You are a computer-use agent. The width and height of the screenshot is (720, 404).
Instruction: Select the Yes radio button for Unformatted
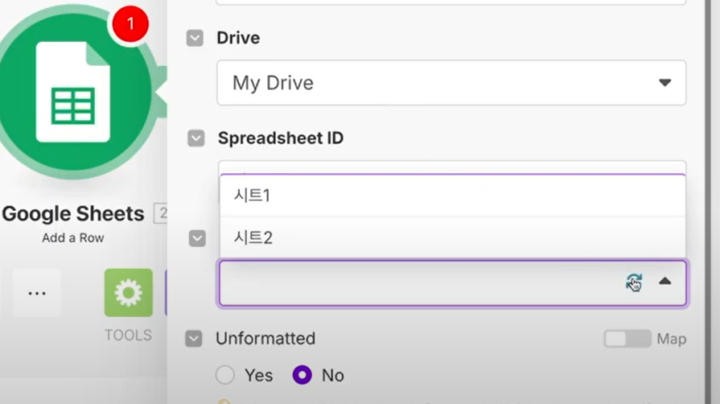coord(226,375)
